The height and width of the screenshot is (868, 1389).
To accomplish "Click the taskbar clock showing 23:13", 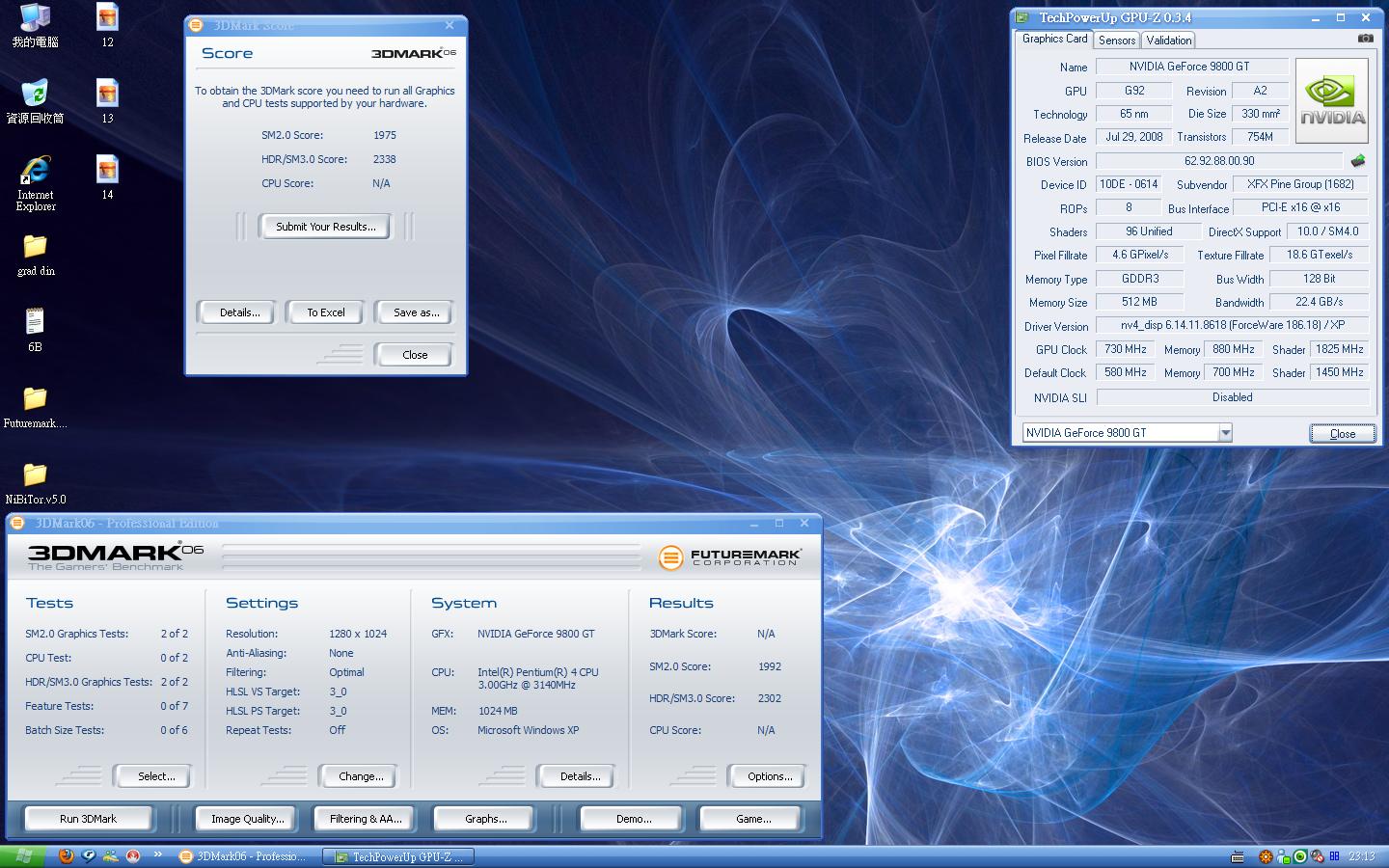I will (1362, 856).
